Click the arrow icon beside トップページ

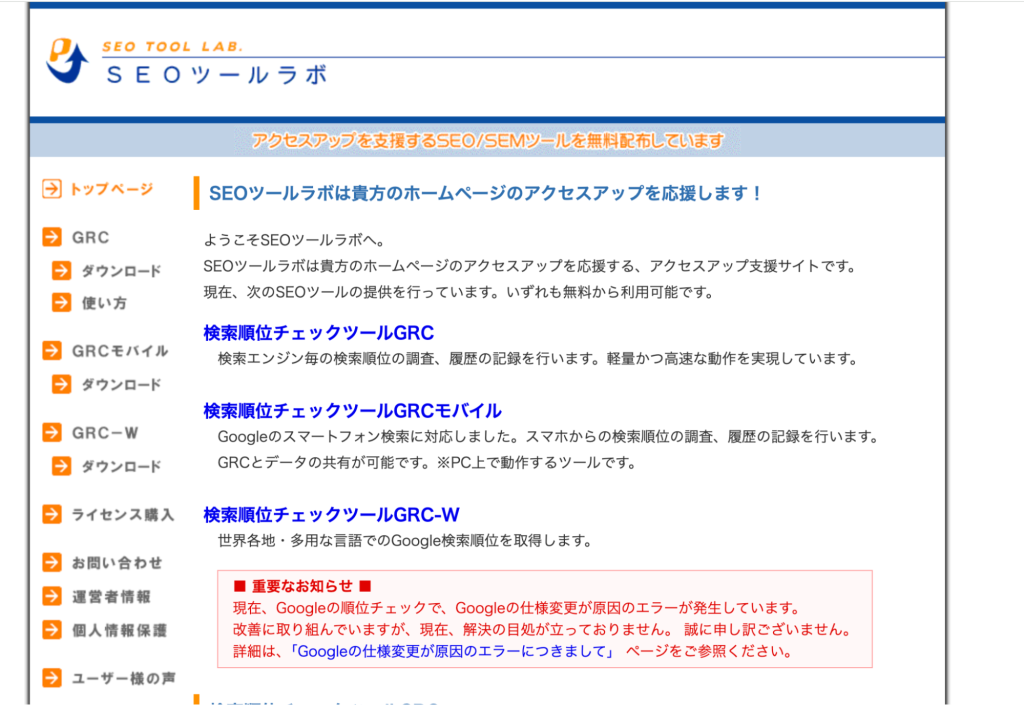pos(52,189)
